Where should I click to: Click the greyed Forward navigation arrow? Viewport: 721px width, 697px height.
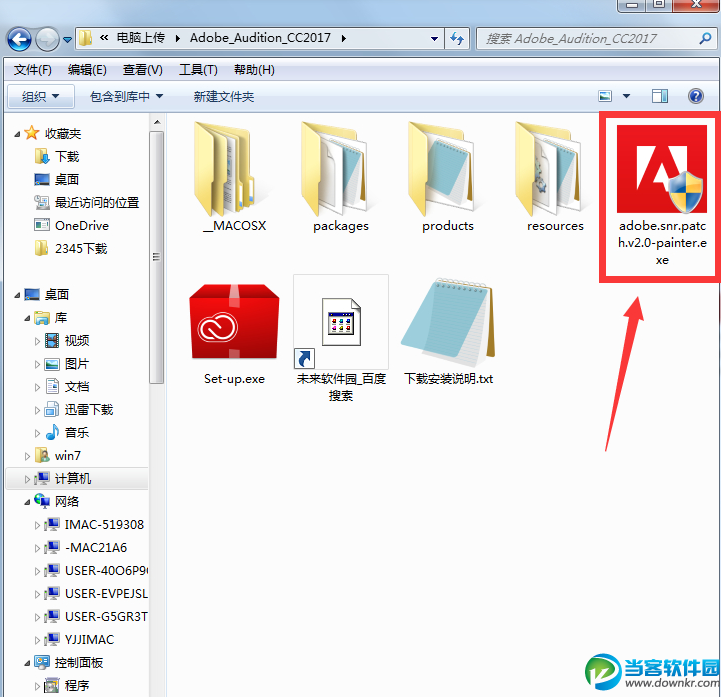47,40
